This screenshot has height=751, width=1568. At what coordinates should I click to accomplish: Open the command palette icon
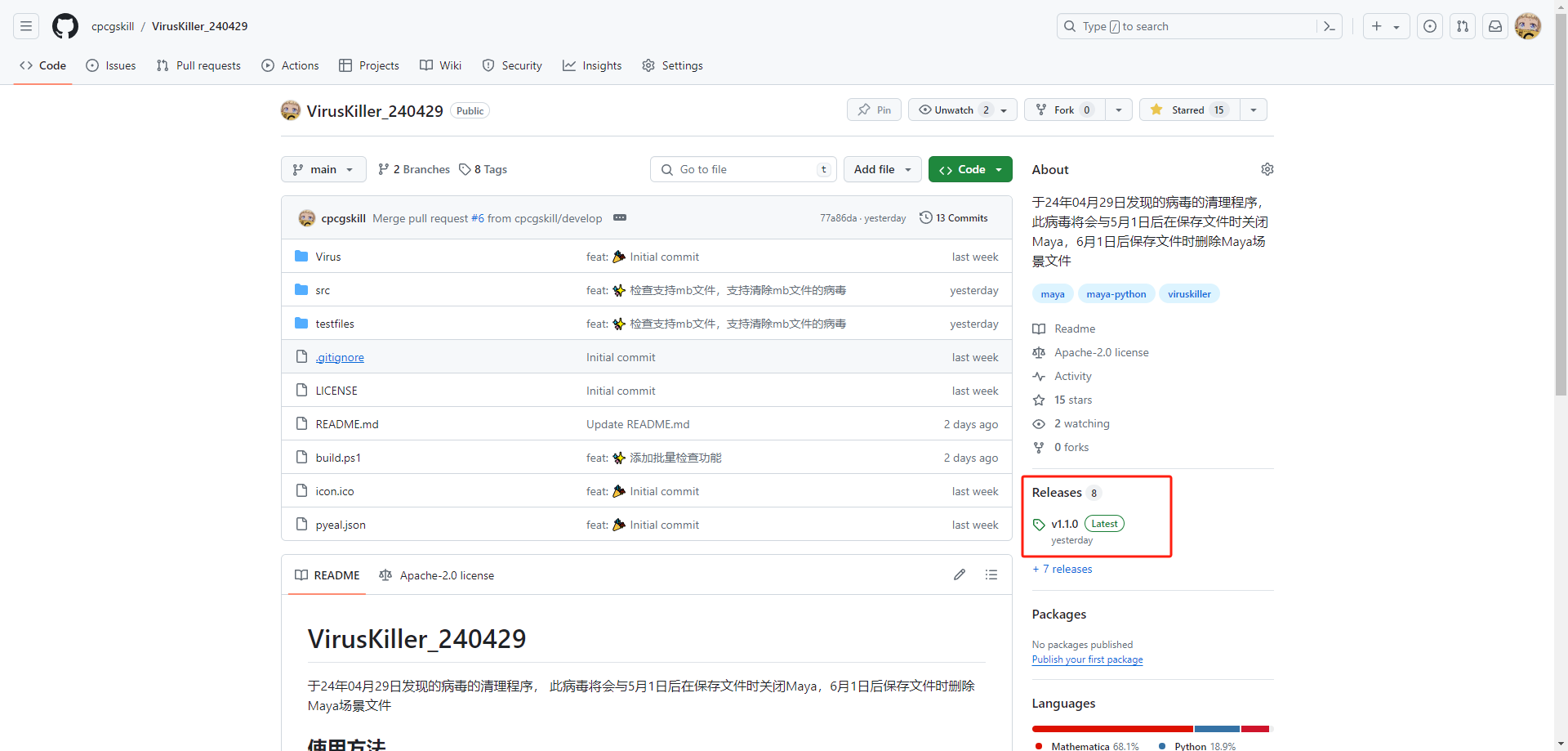(1329, 26)
